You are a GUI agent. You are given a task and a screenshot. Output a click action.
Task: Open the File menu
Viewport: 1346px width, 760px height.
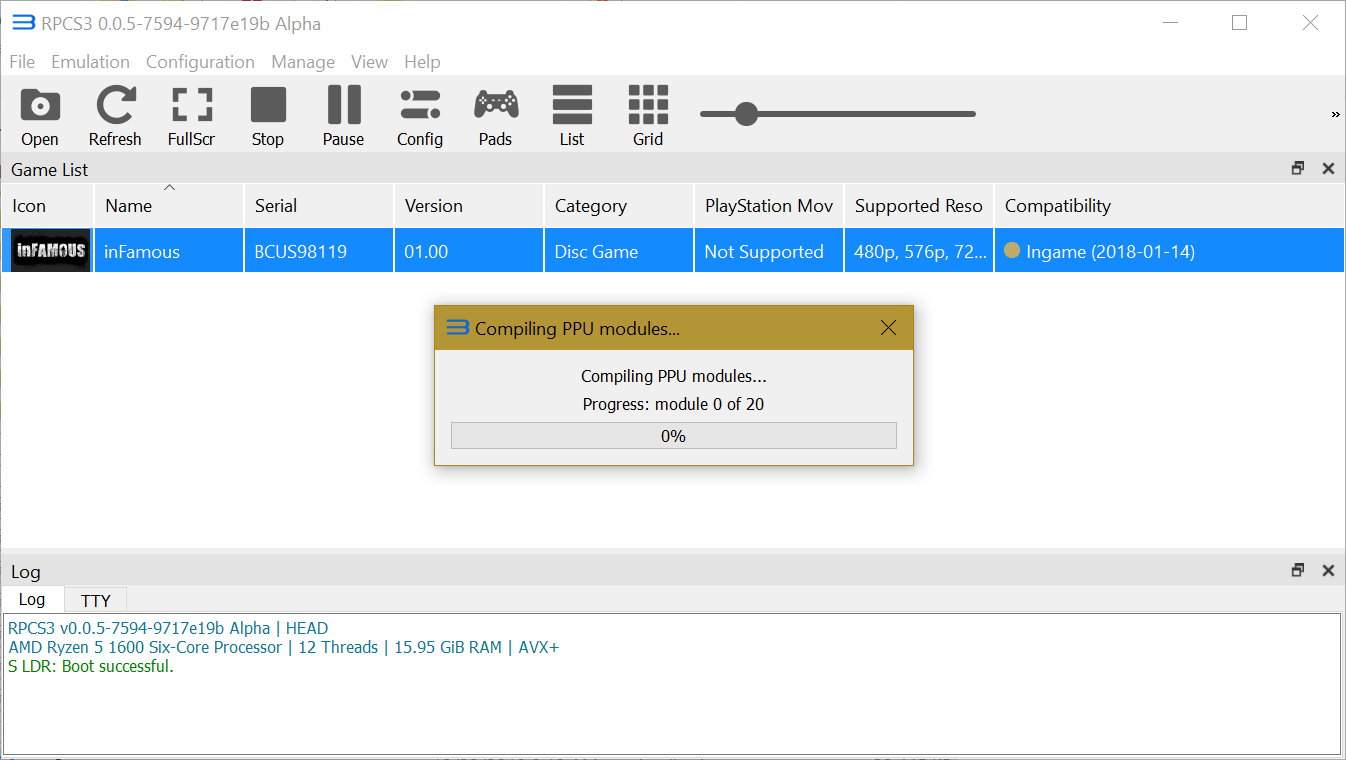pos(22,62)
